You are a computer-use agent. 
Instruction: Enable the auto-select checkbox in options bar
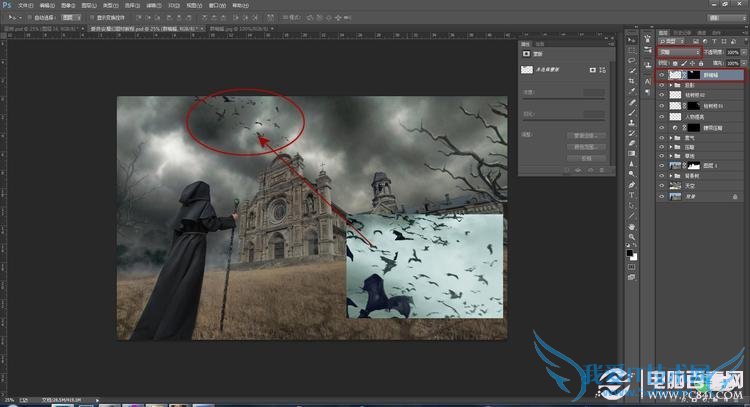pos(30,17)
